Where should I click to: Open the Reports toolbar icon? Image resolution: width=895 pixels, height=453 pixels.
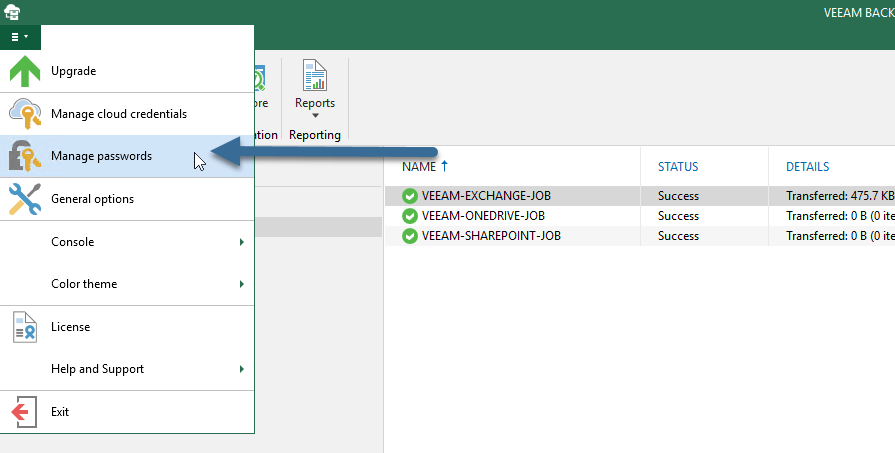click(315, 75)
